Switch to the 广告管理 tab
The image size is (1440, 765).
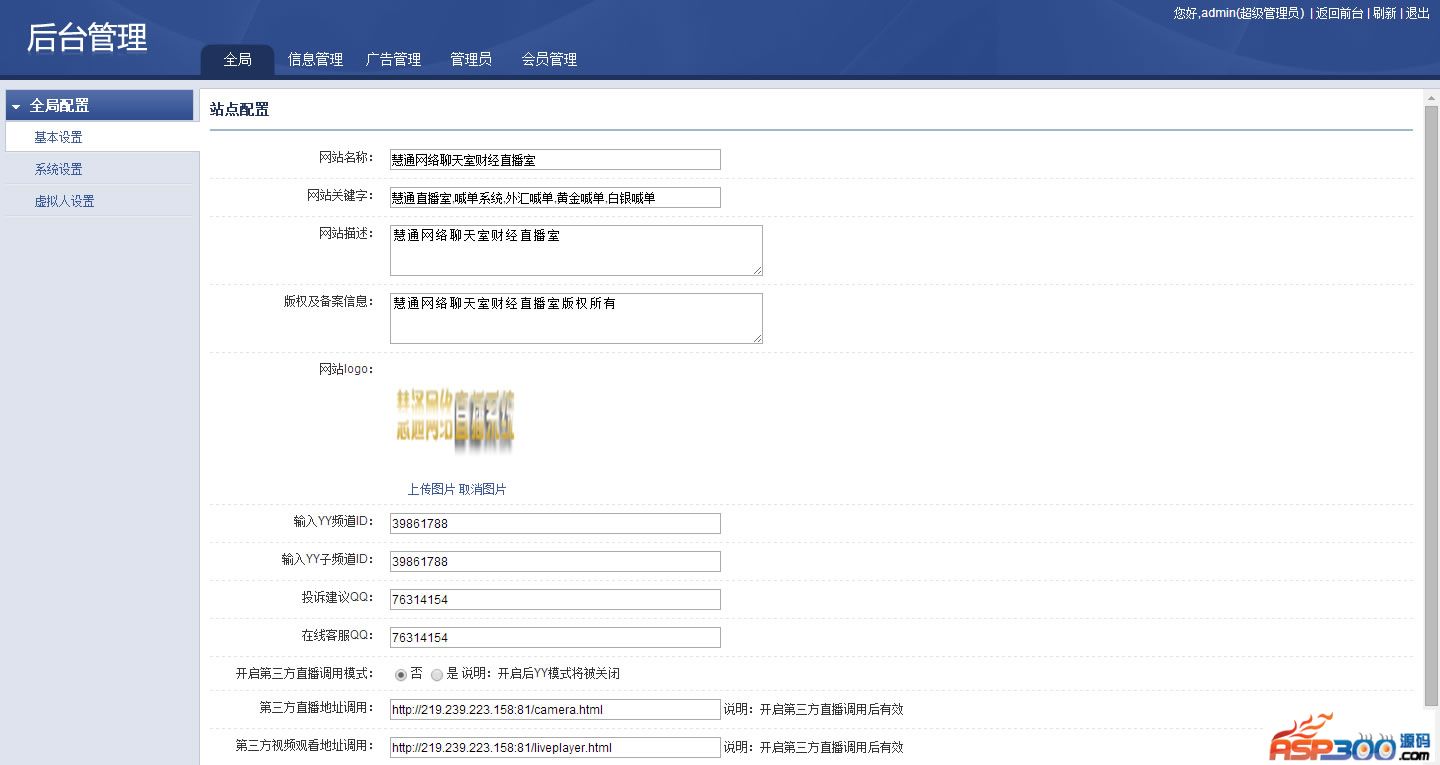click(393, 60)
